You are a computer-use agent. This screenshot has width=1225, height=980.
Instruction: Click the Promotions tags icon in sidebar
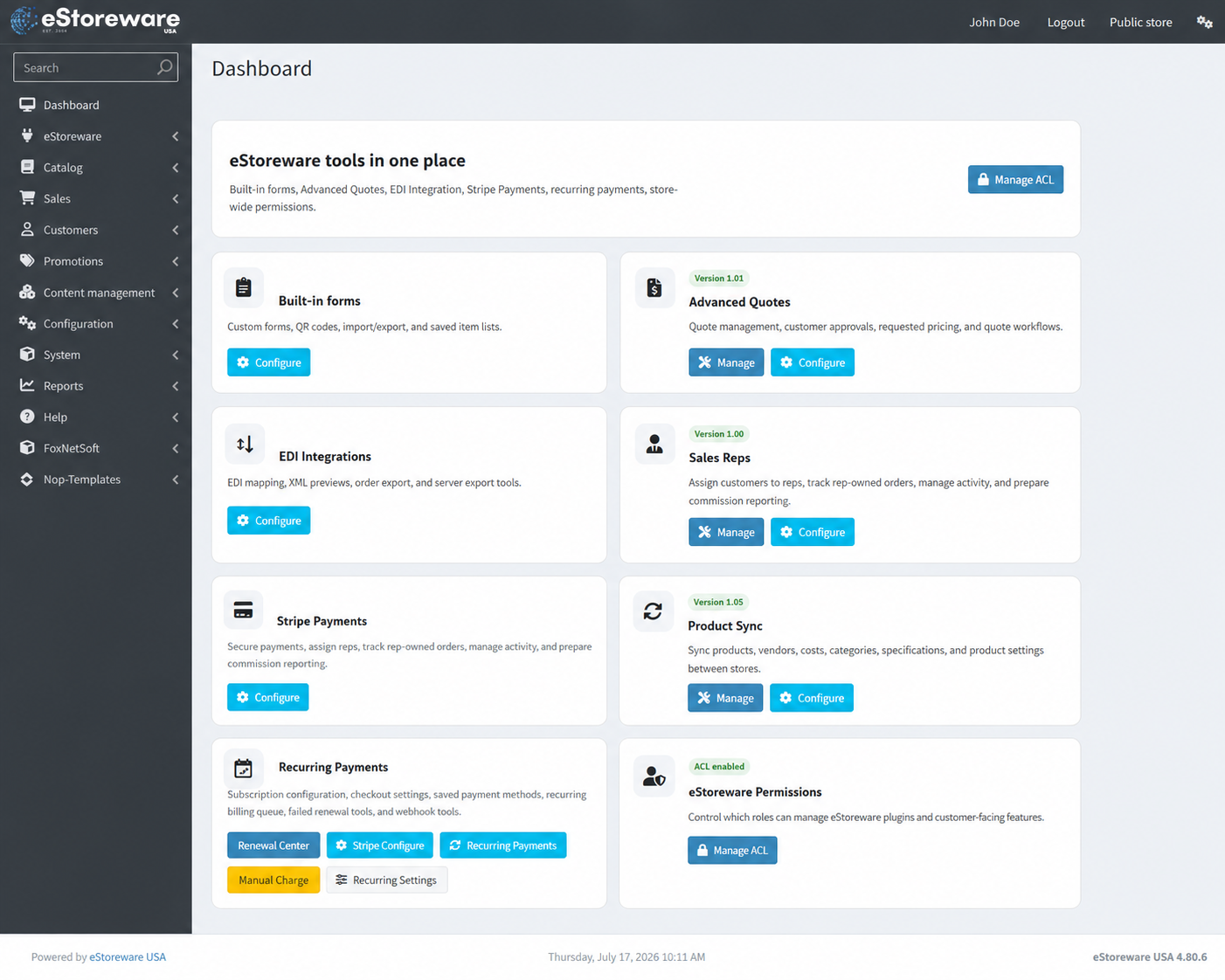[x=27, y=260]
